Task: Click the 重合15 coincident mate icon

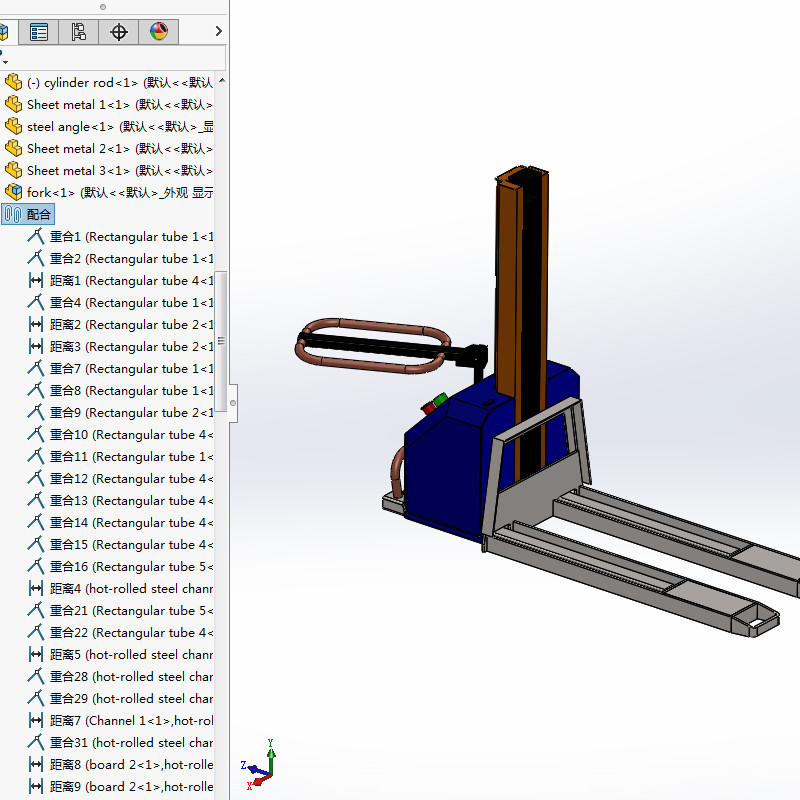Action: coord(36,544)
